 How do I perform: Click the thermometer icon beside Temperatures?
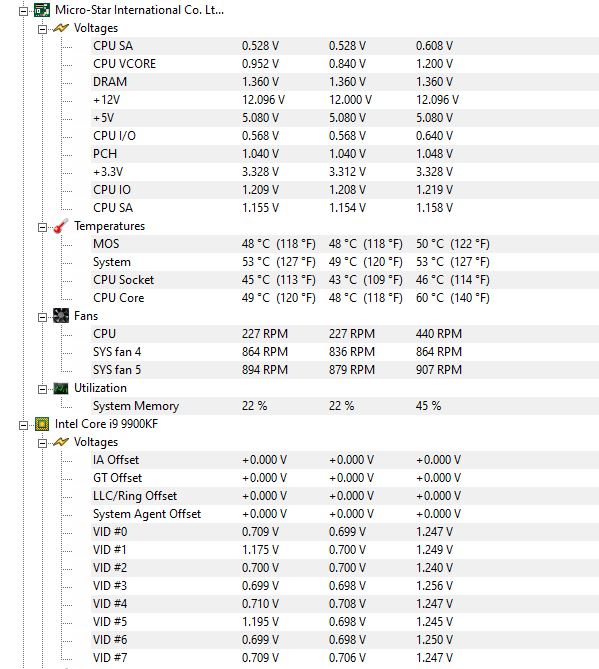[61, 226]
